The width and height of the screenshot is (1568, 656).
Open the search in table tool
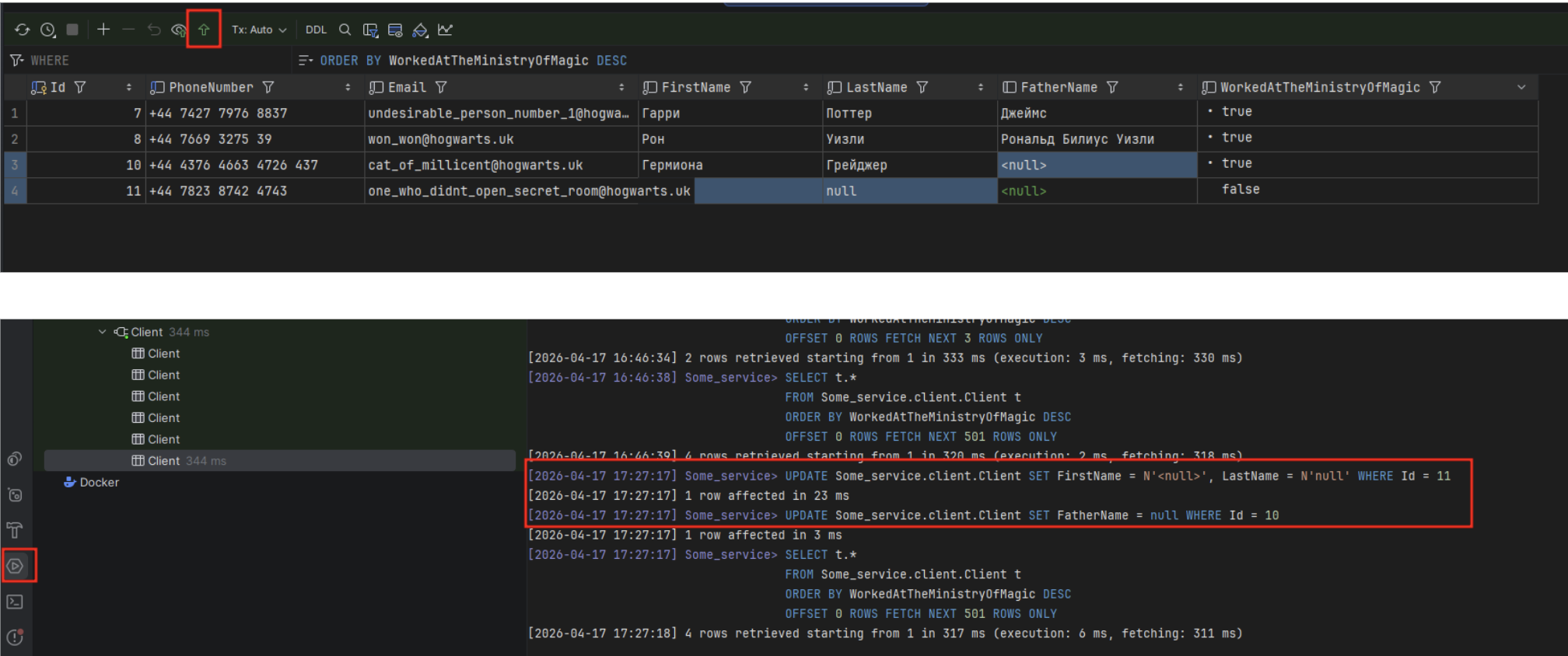pos(345,30)
